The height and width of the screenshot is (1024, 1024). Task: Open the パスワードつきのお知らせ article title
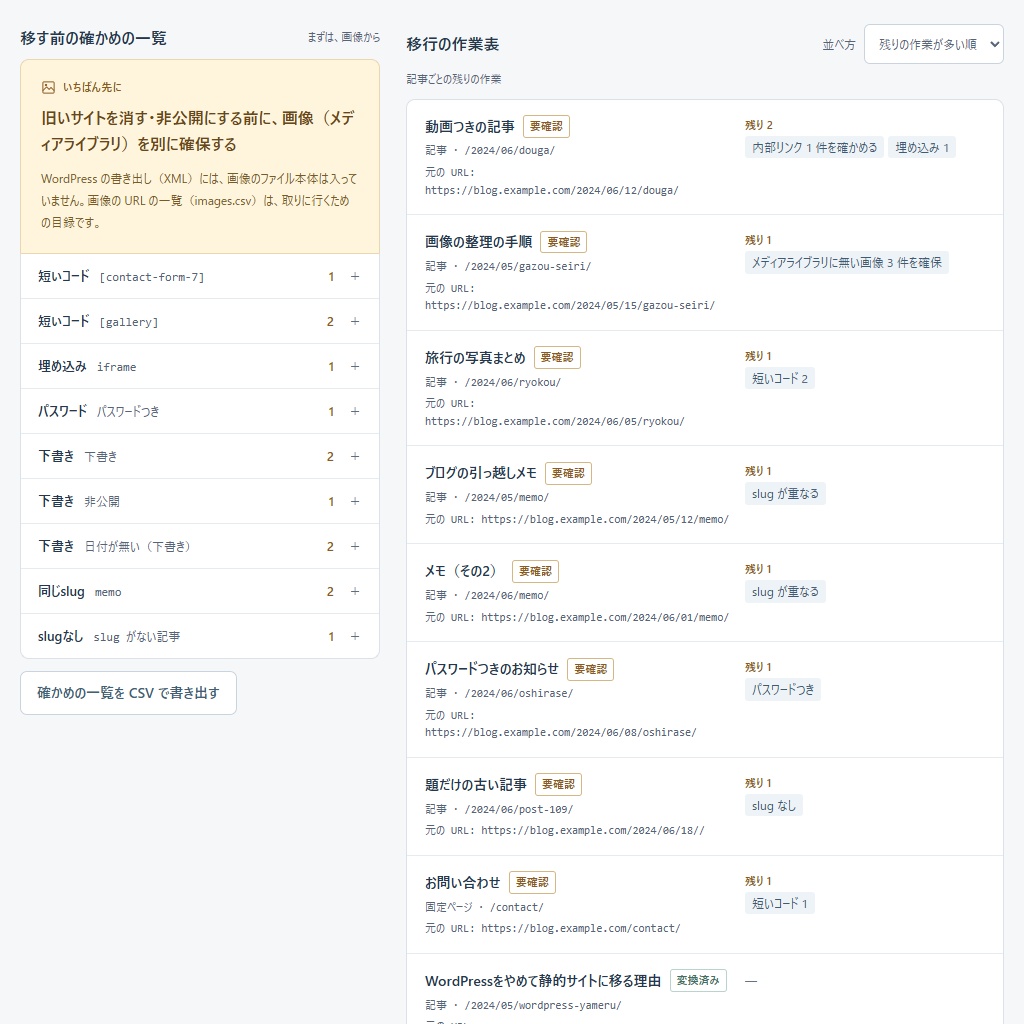492,669
